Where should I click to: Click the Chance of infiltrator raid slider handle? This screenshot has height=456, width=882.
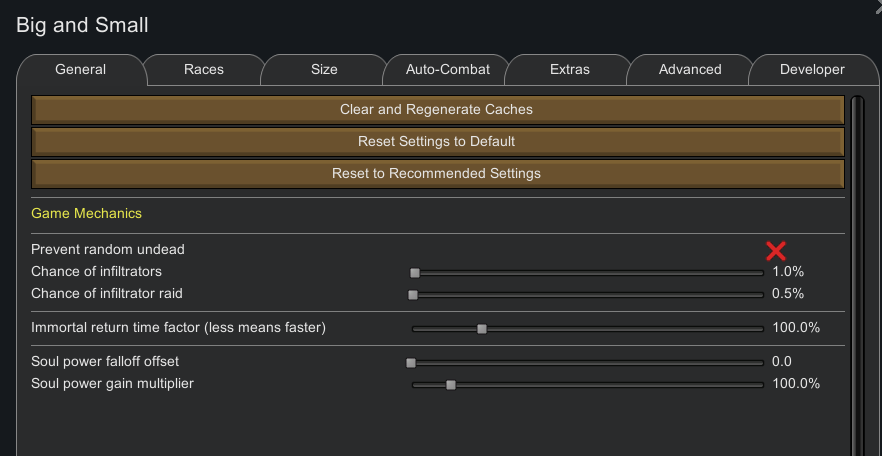point(413,295)
